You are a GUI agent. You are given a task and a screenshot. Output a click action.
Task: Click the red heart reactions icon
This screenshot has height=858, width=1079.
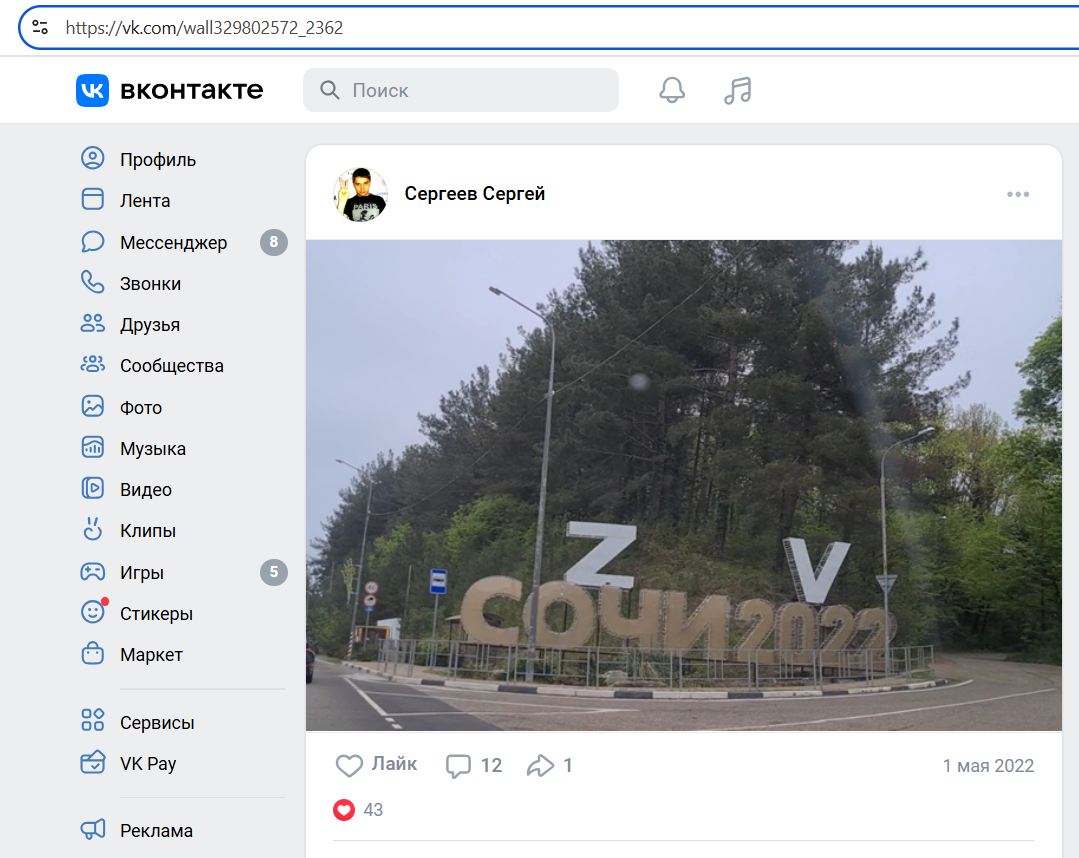pos(344,810)
